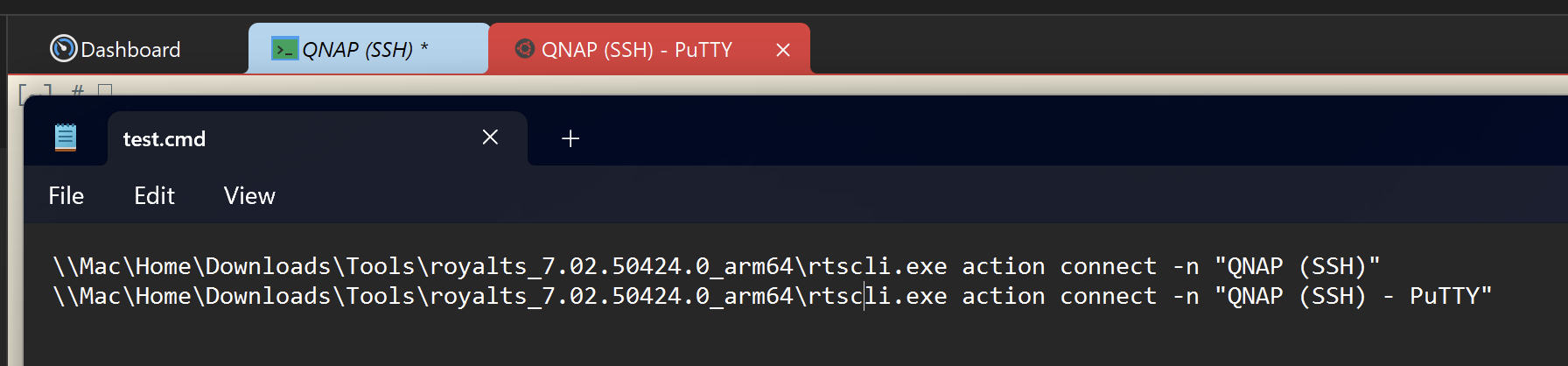1568x366 pixels.
Task: Click the Dashboard gauge icon
Action: click(x=63, y=49)
